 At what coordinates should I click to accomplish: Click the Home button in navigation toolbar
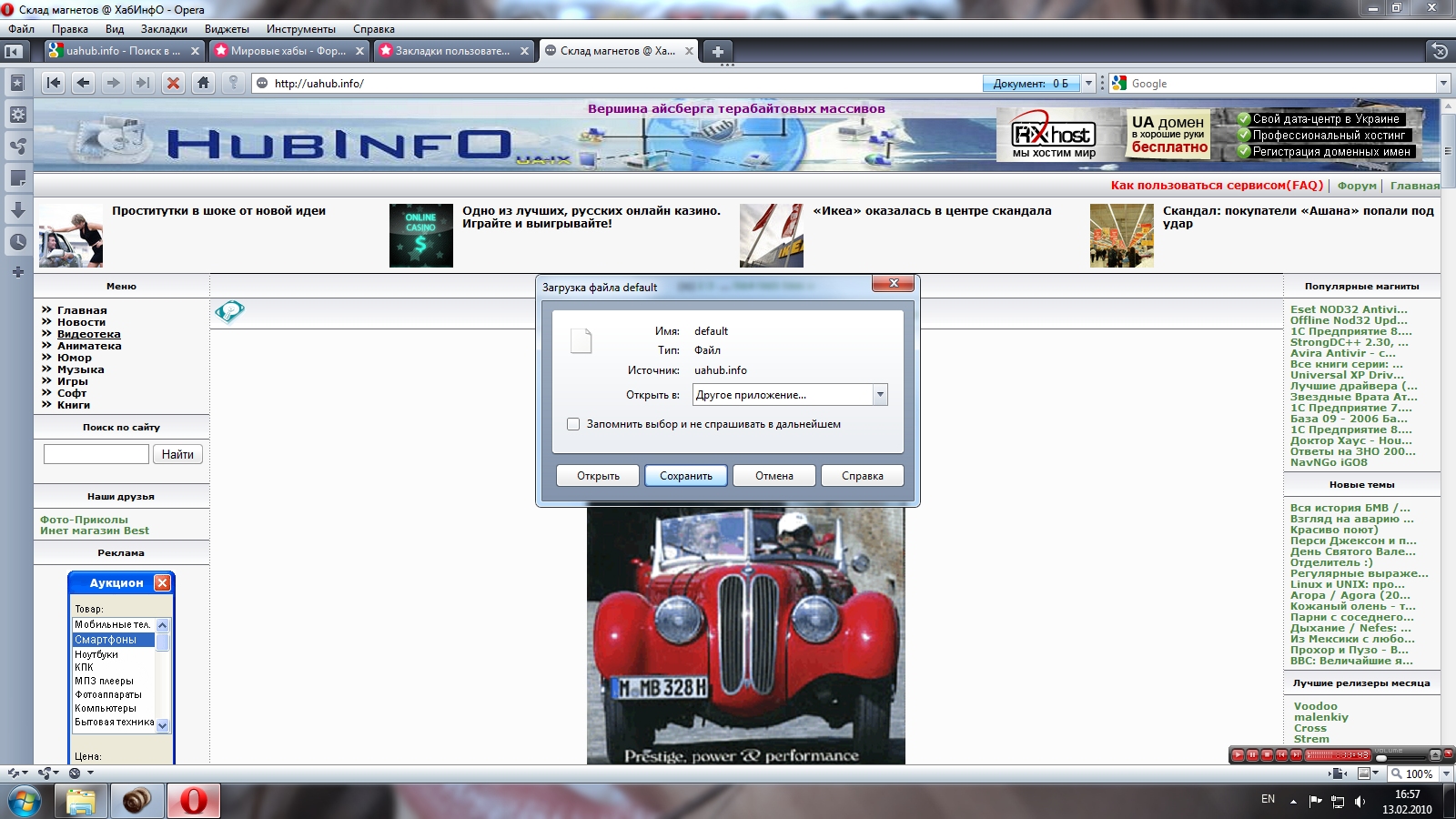(203, 83)
